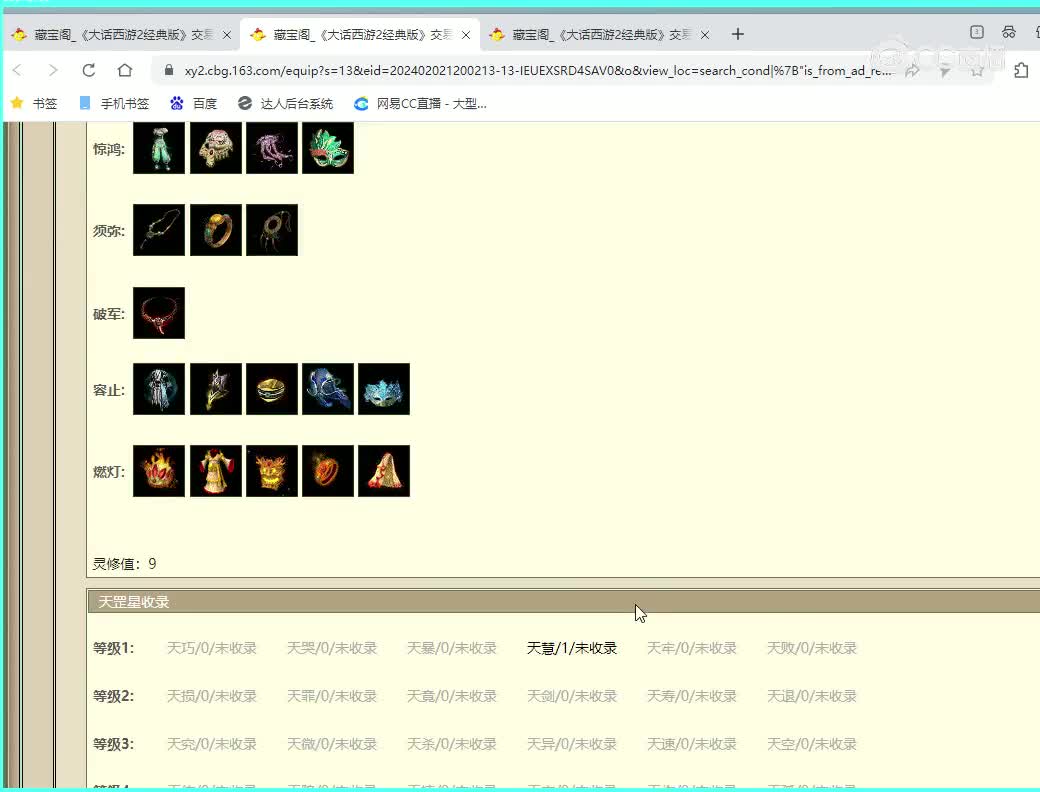Click the blue cloak icon in 容止 row
This screenshot has height=792, width=1040.
(x=328, y=389)
